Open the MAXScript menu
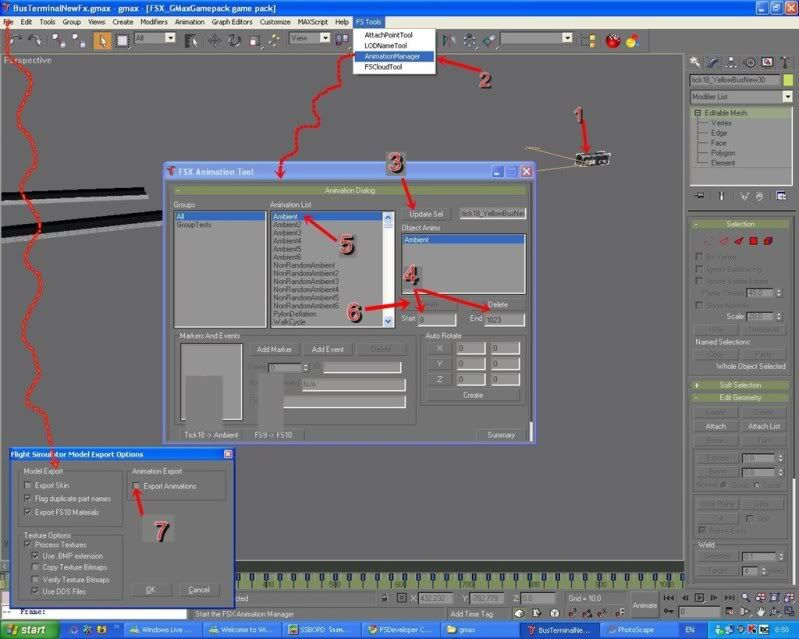Image resolution: width=799 pixels, height=639 pixels. (312, 22)
